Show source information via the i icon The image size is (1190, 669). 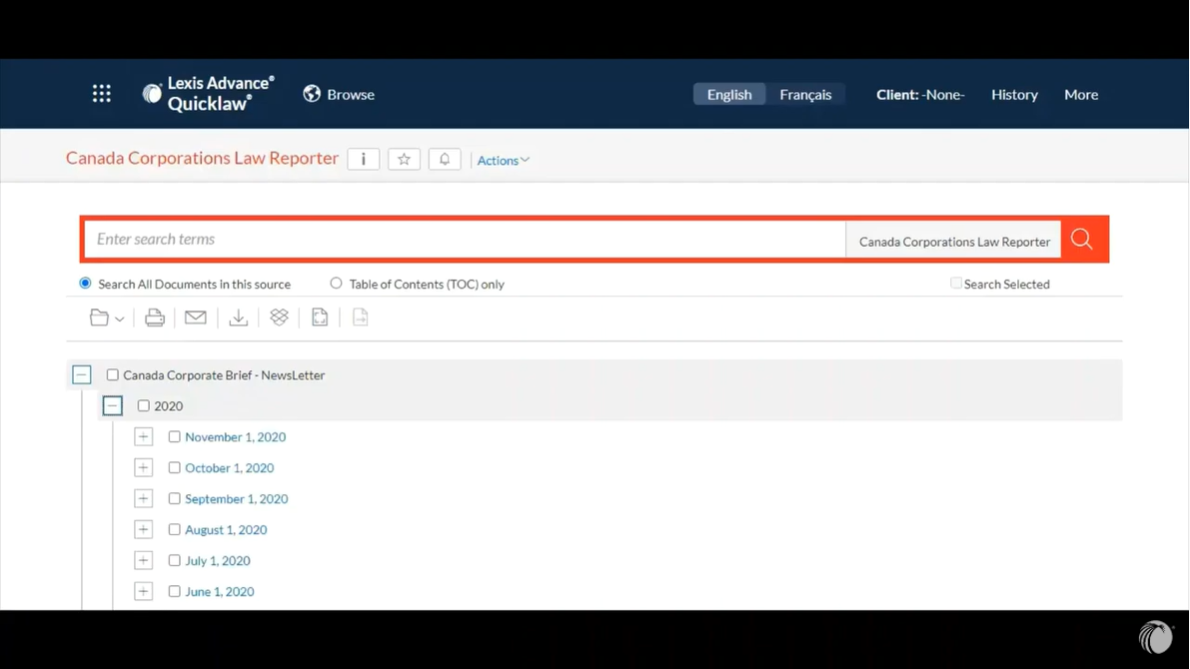point(363,159)
